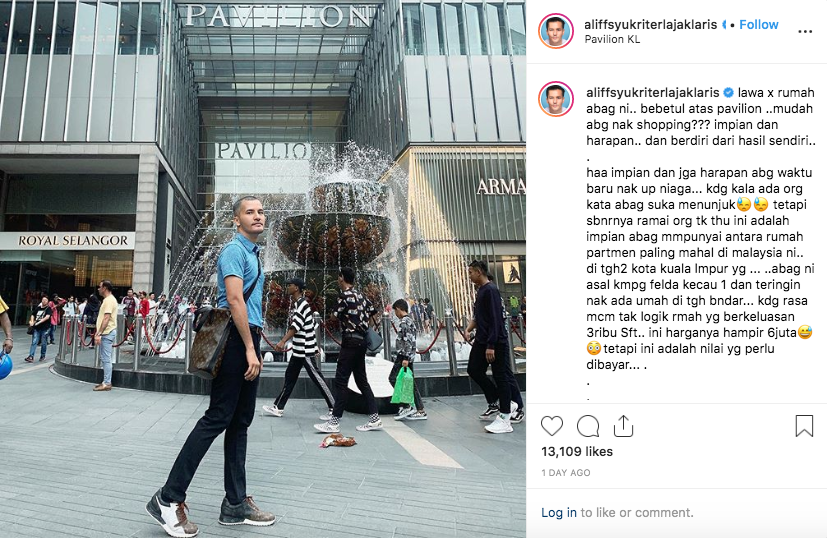Image resolution: width=827 pixels, height=538 pixels.
Task: Click the Royal Selangor storefront in photo
Action: coord(73,241)
